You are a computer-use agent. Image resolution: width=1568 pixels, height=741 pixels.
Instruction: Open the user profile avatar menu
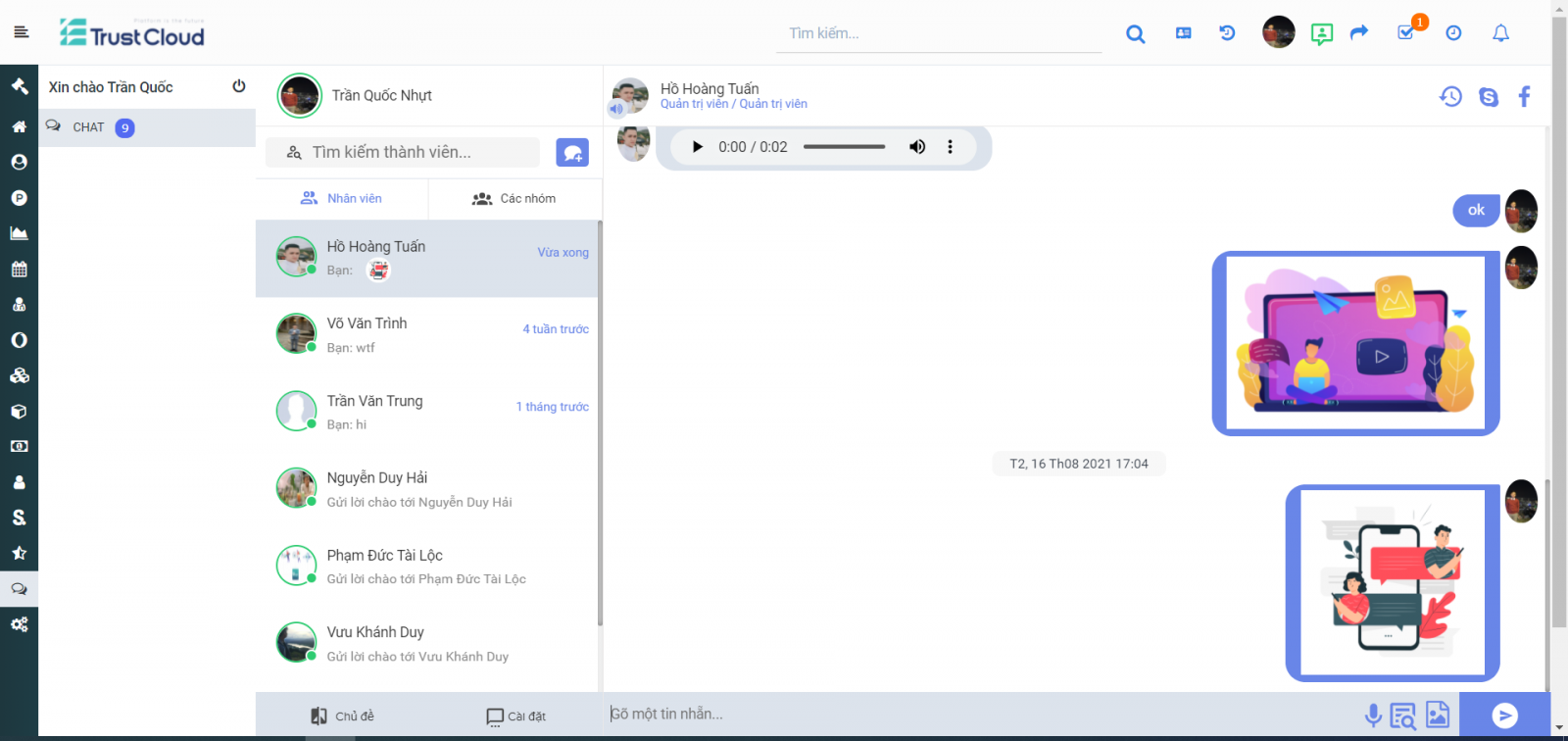tap(1278, 32)
